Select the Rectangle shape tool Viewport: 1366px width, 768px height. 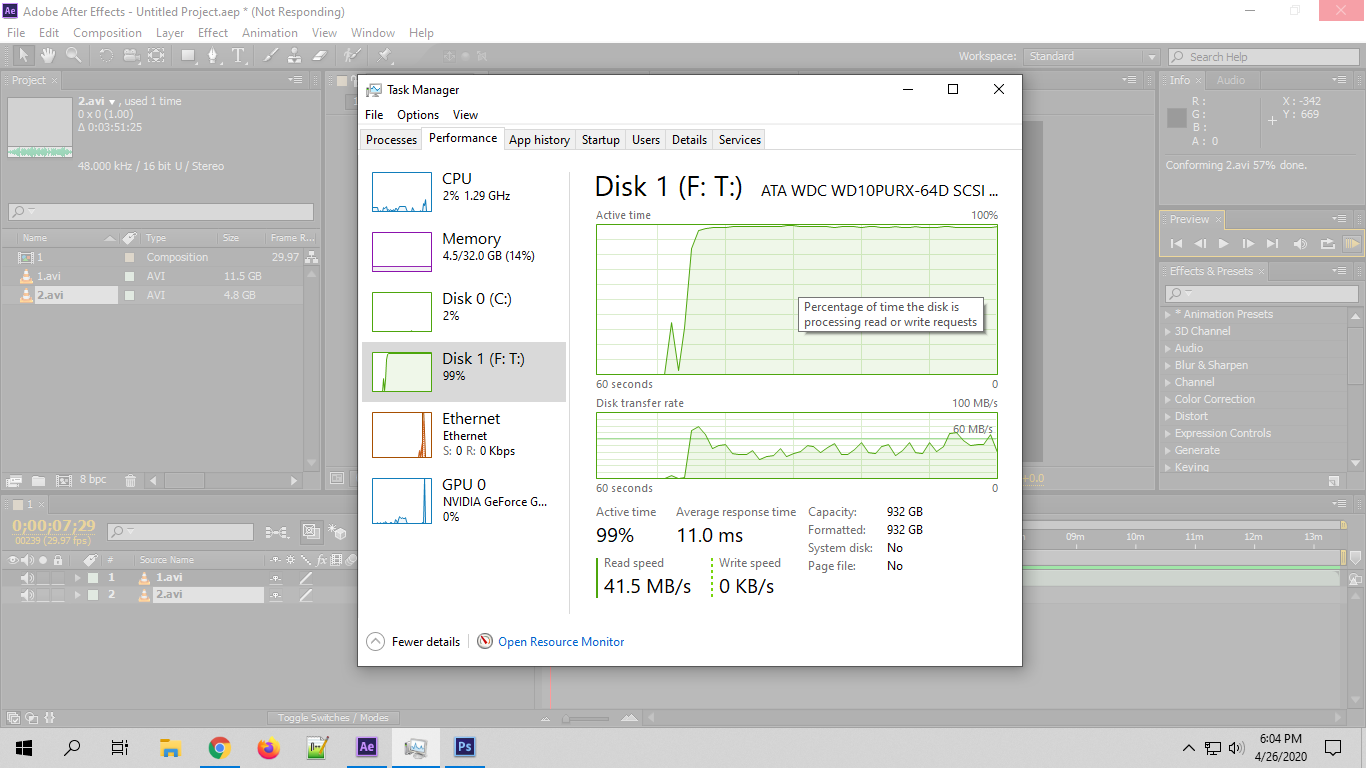(x=188, y=56)
